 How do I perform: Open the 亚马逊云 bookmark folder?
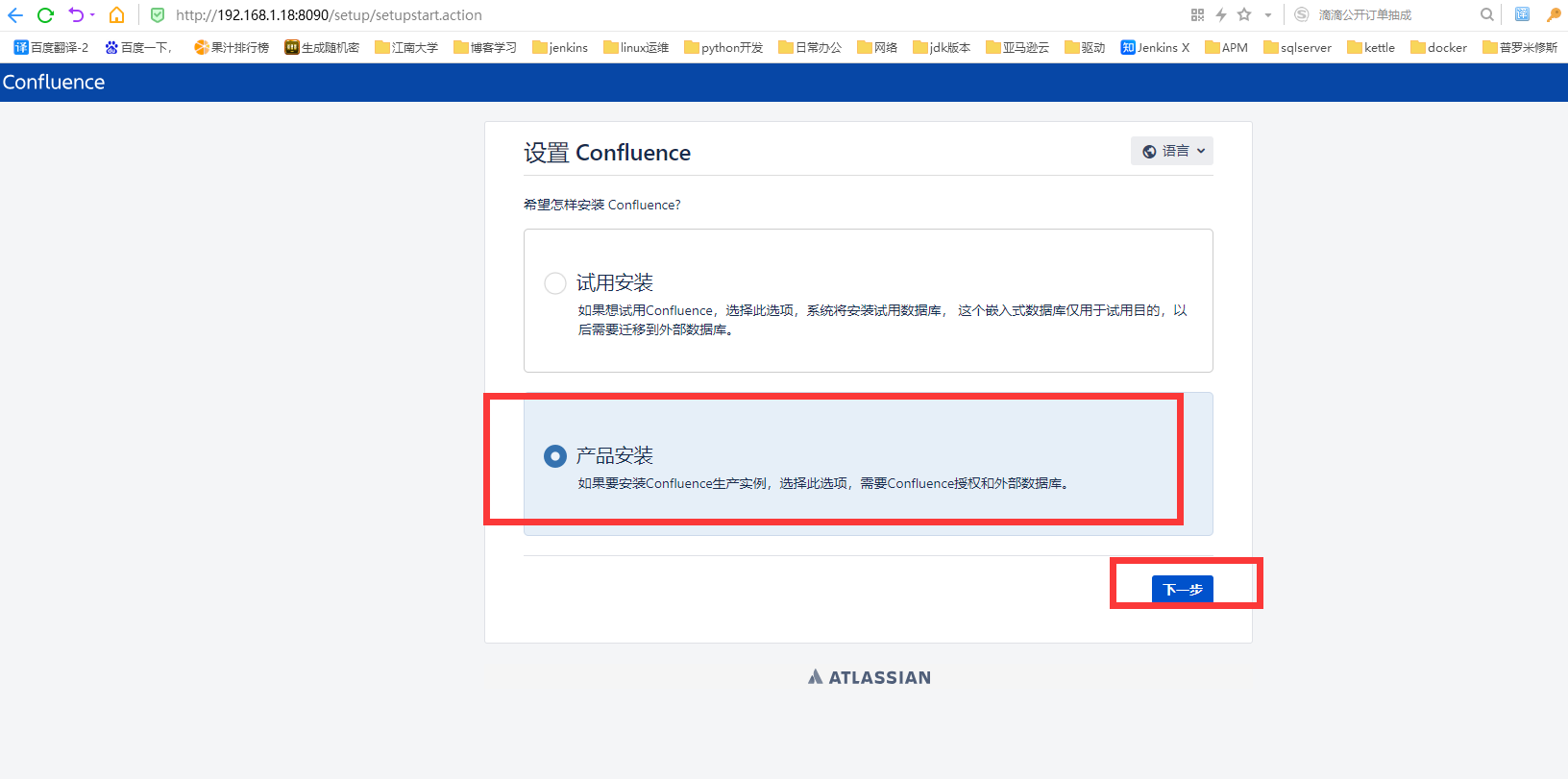click(1017, 47)
